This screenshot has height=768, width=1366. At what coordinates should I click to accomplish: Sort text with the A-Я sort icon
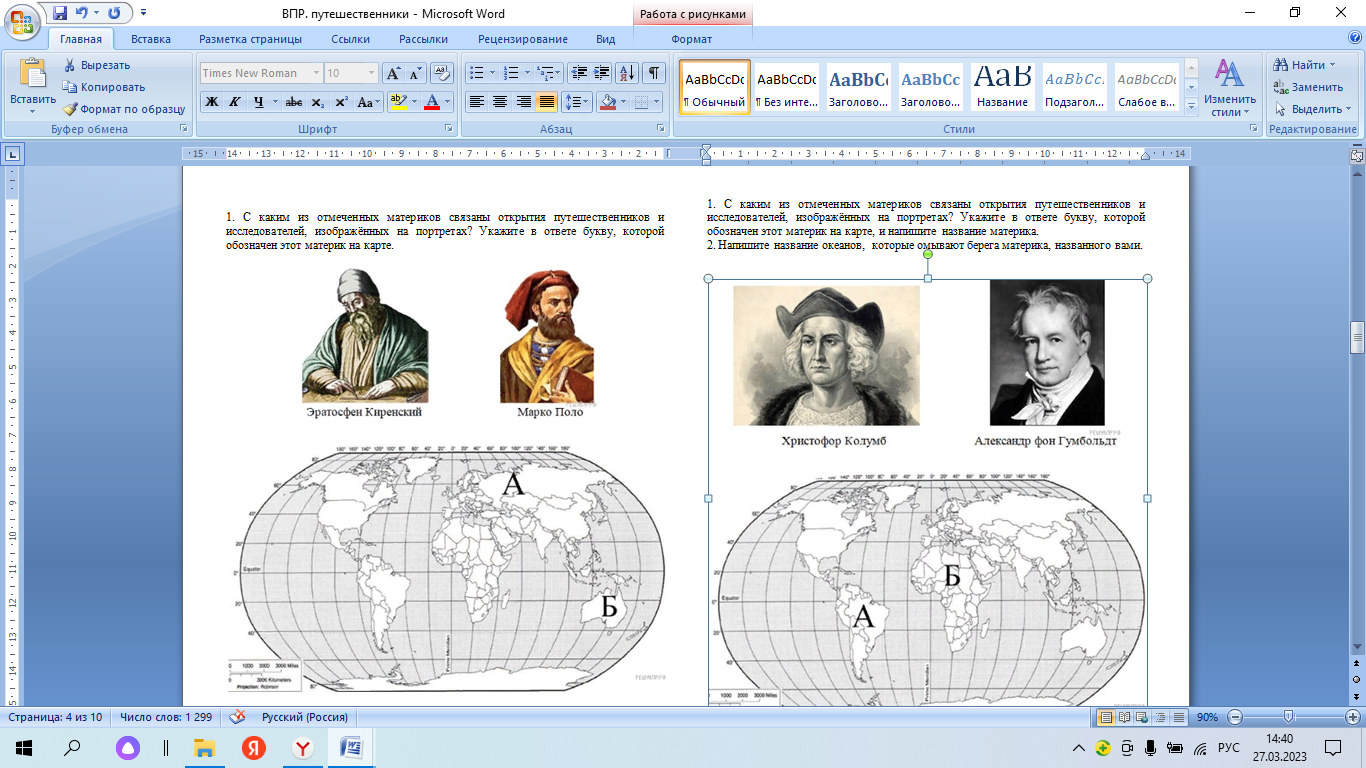click(x=627, y=73)
